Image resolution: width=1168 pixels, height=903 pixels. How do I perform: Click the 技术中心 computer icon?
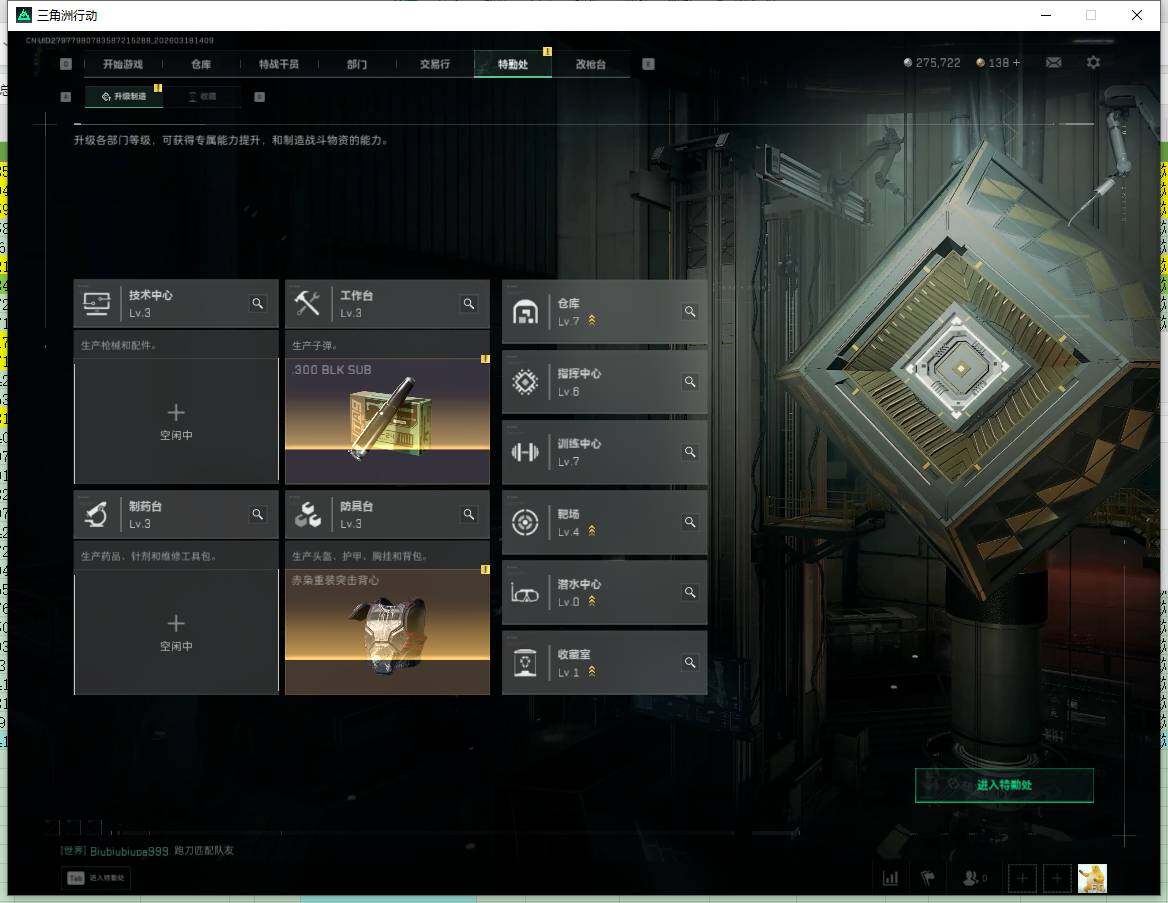click(x=97, y=304)
